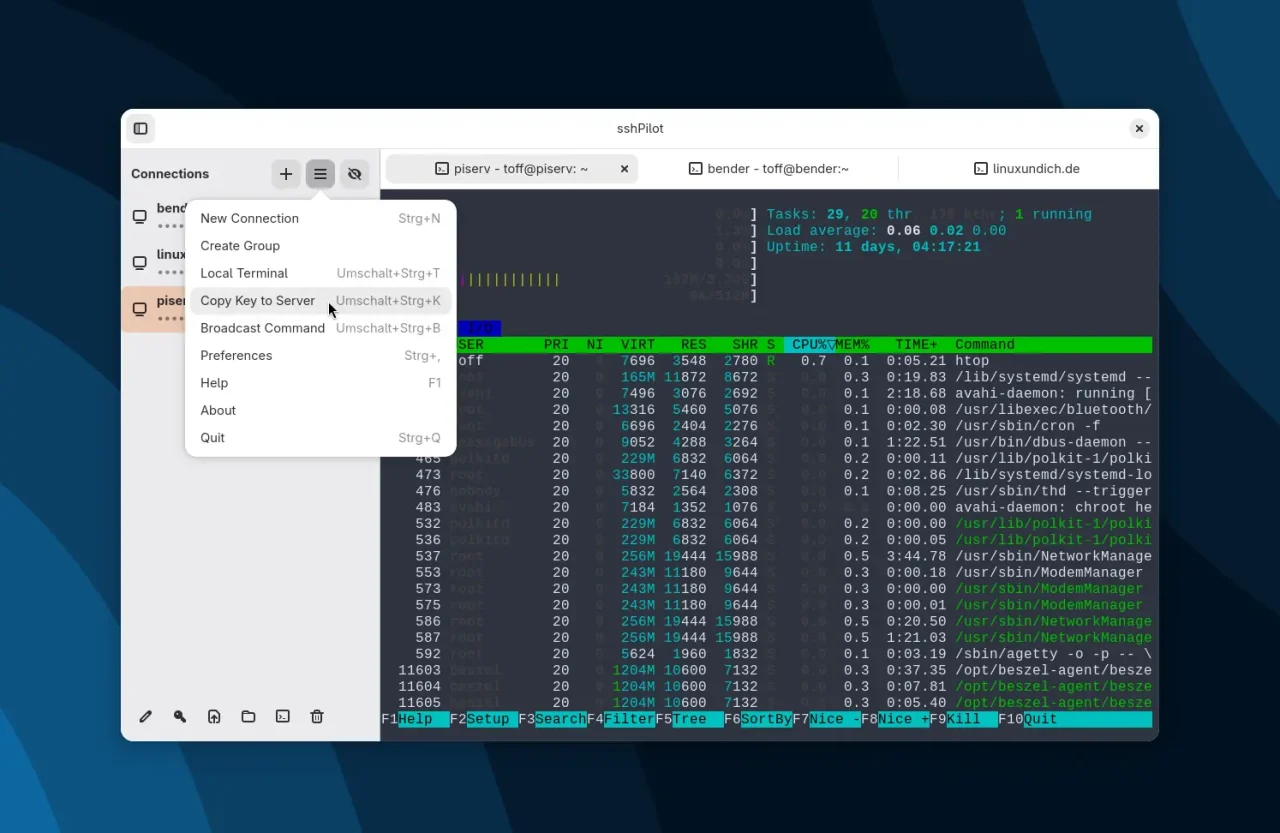Upload the key using the file-upload icon
The width and height of the screenshot is (1280, 833).
coord(214,716)
